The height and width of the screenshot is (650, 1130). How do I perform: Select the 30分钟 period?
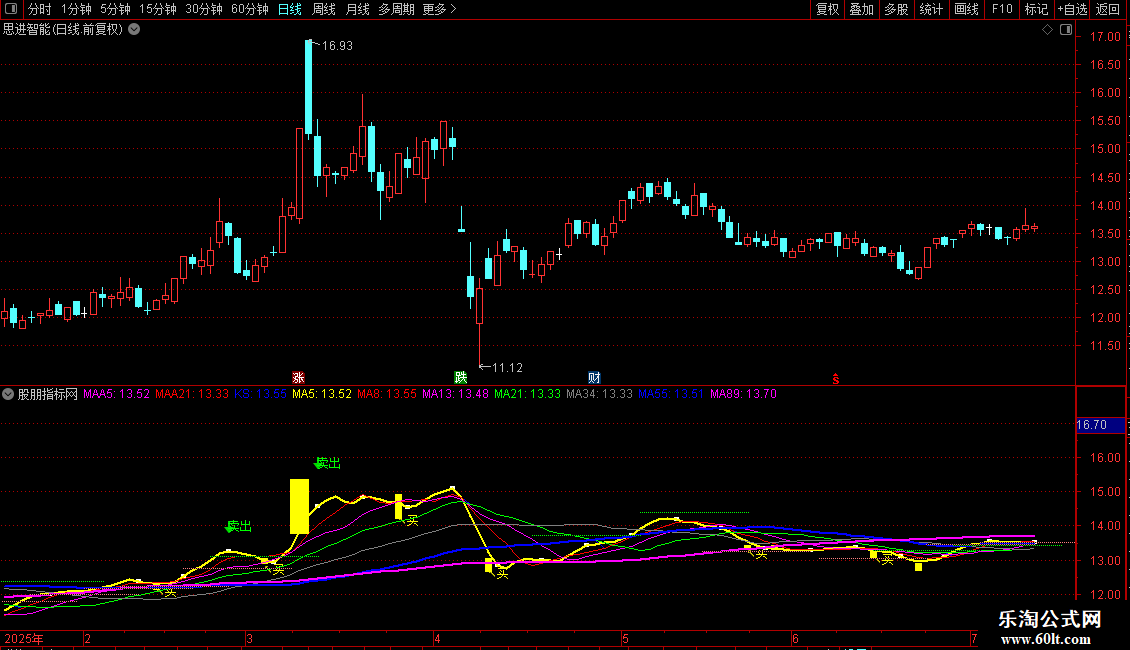(x=204, y=9)
